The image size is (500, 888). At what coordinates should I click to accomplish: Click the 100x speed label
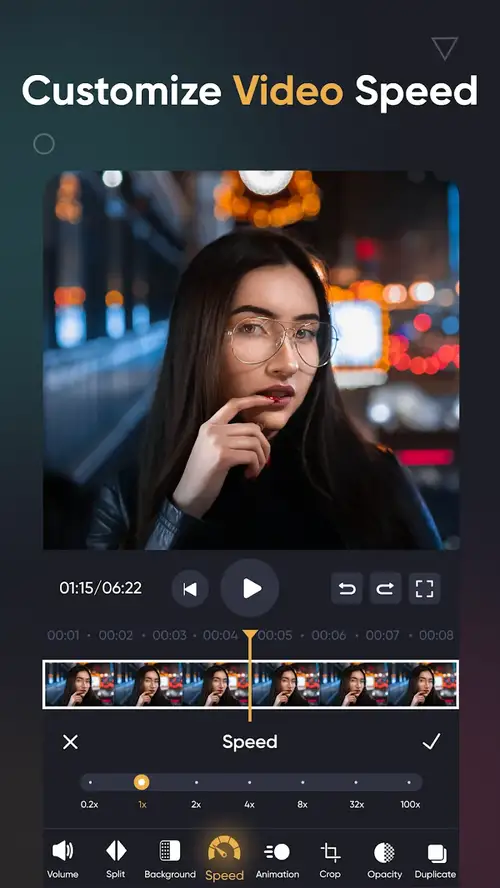[410, 805]
